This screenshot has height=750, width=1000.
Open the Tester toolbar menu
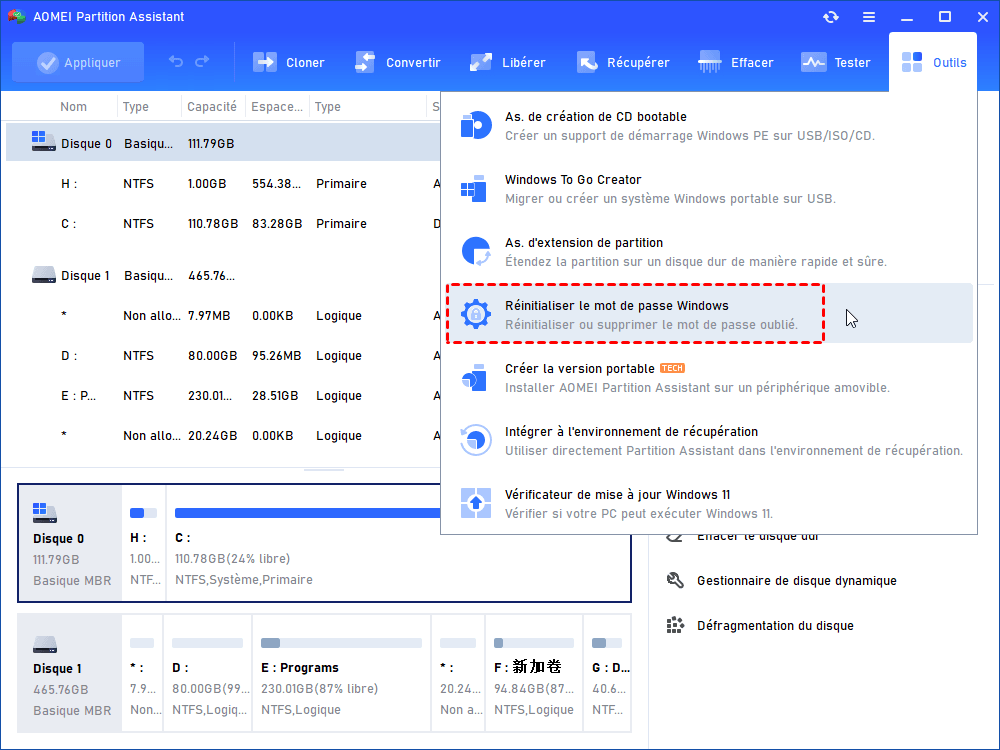(x=835, y=62)
